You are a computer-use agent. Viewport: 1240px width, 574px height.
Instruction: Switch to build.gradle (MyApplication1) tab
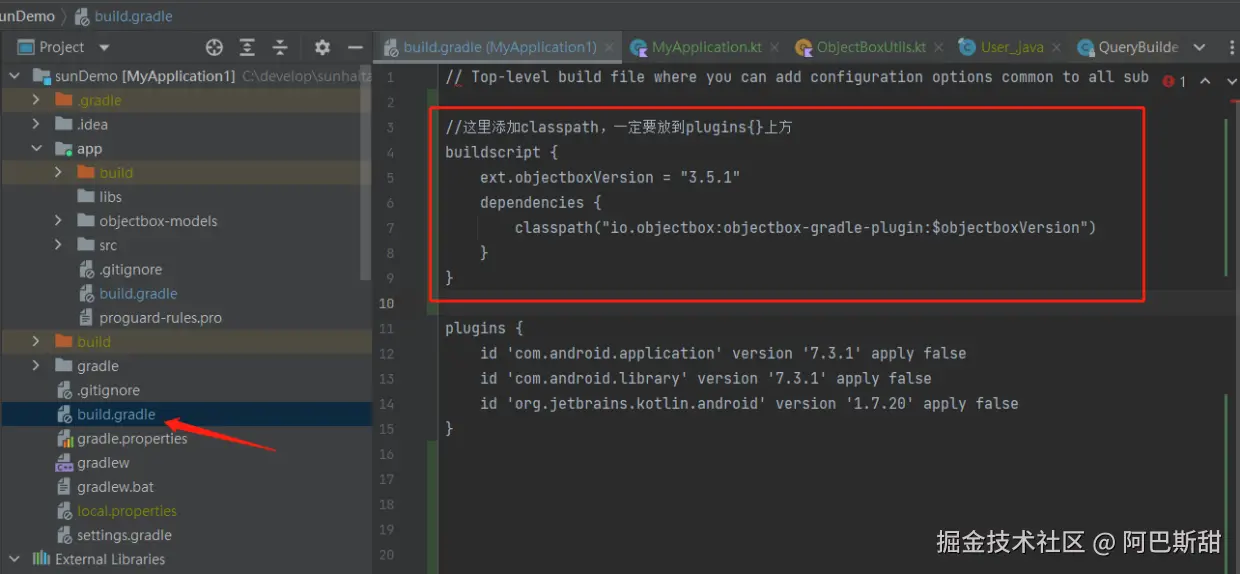pos(499,47)
